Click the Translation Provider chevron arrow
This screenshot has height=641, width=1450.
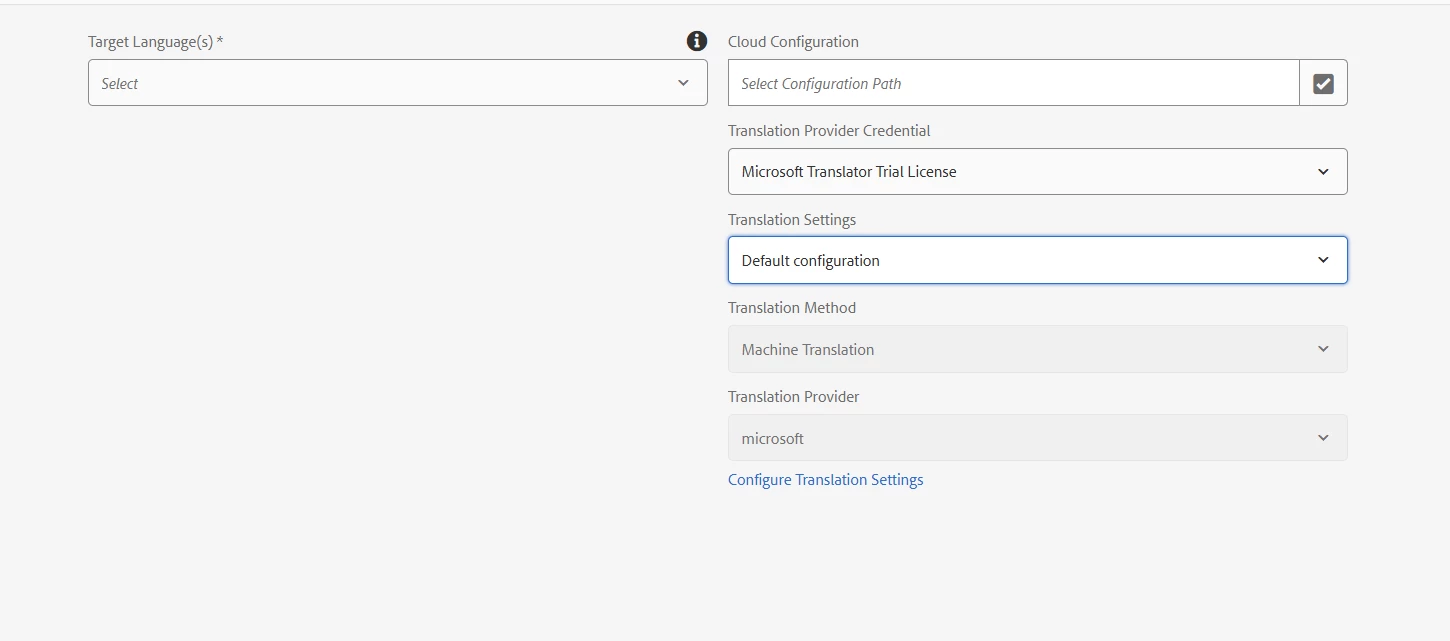click(1323, 438)
